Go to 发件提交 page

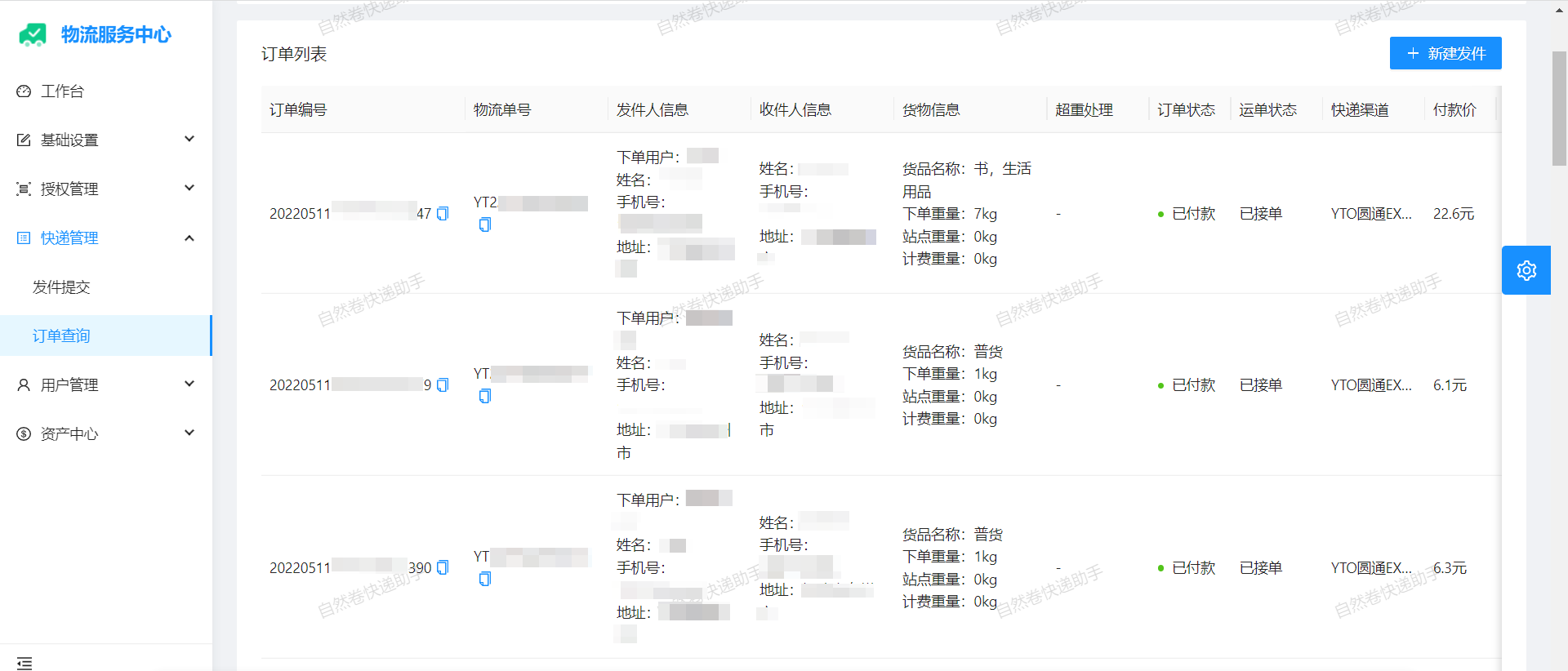coord(61,287)
